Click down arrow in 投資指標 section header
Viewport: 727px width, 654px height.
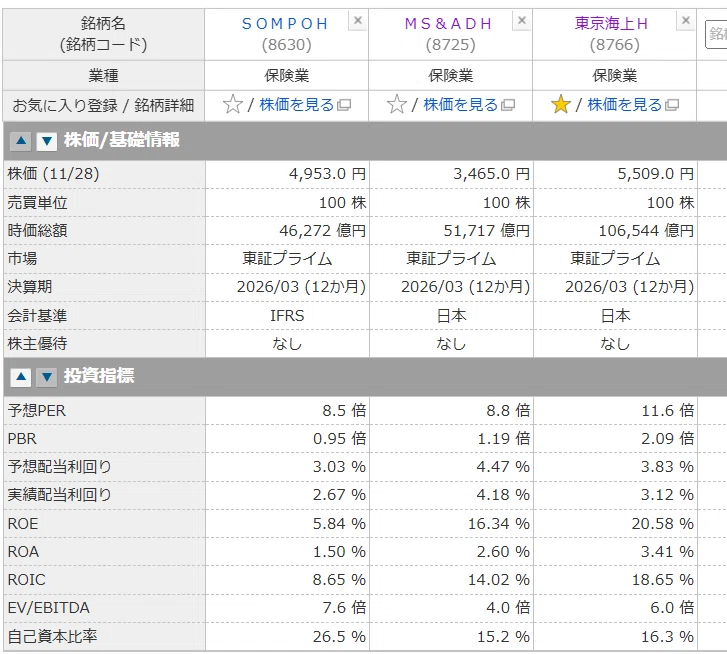[x=46, y=377]
